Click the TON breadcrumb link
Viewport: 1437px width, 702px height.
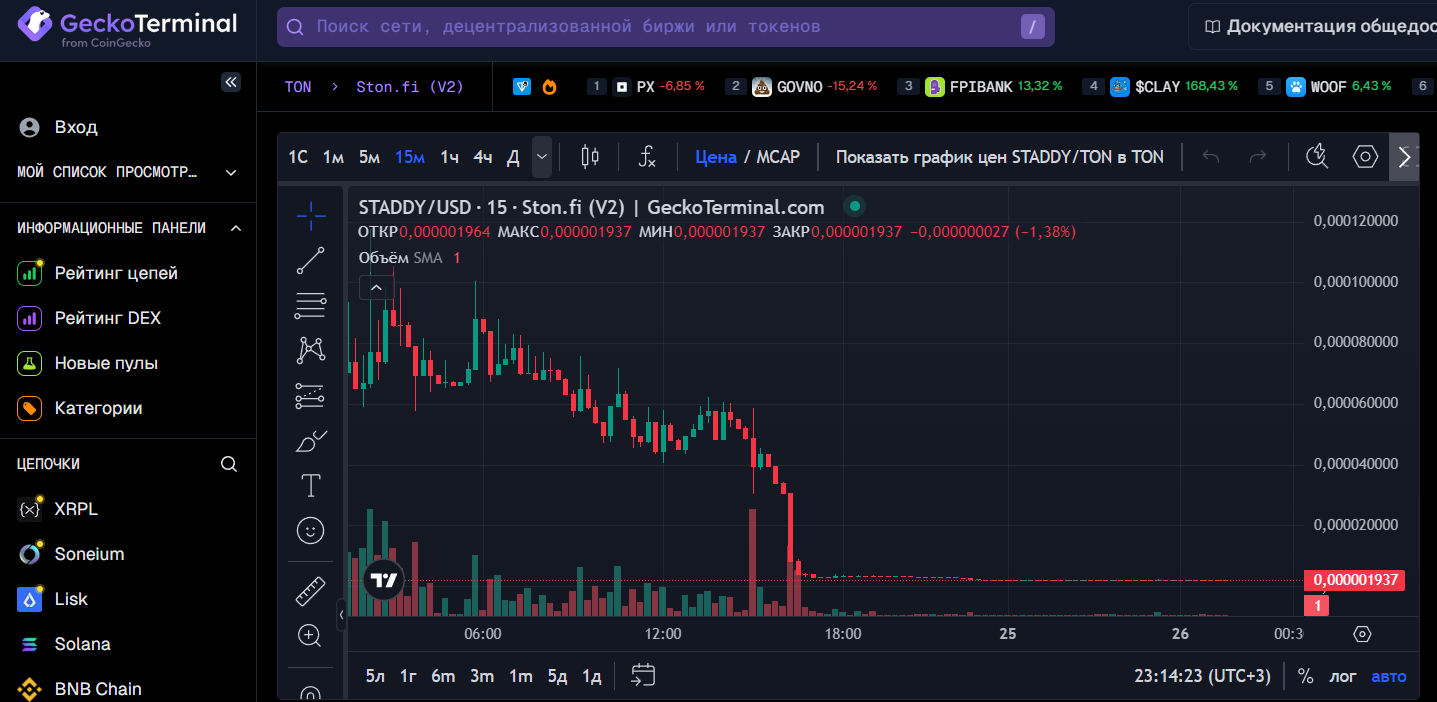click(298, 87)
